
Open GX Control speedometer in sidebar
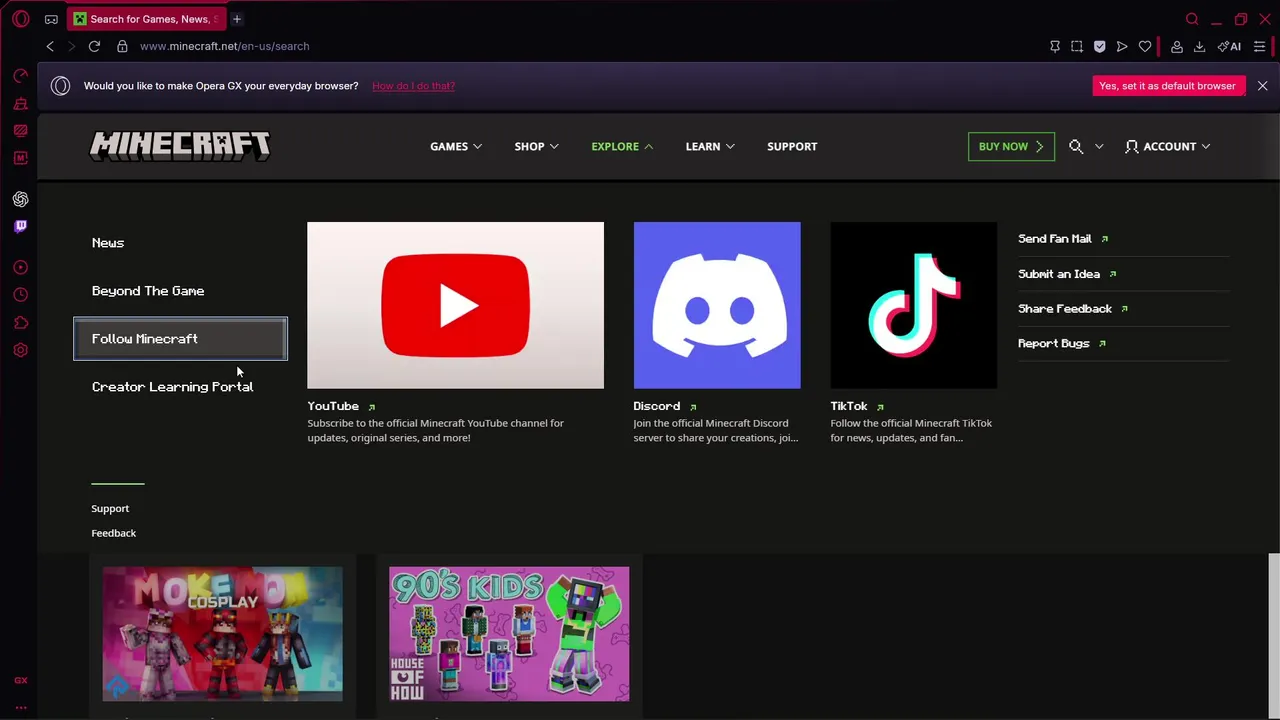tap(21, 76)
